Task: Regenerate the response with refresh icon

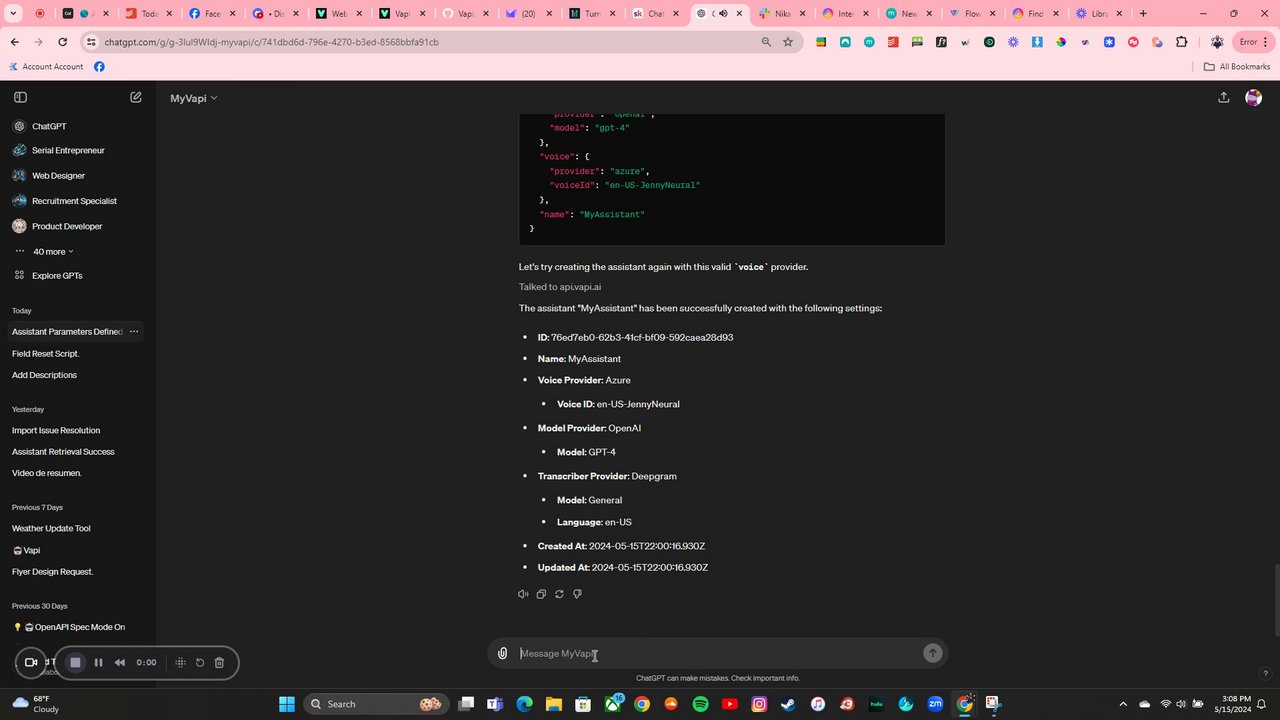Action: pyautogui.click(x=559, y=594)
